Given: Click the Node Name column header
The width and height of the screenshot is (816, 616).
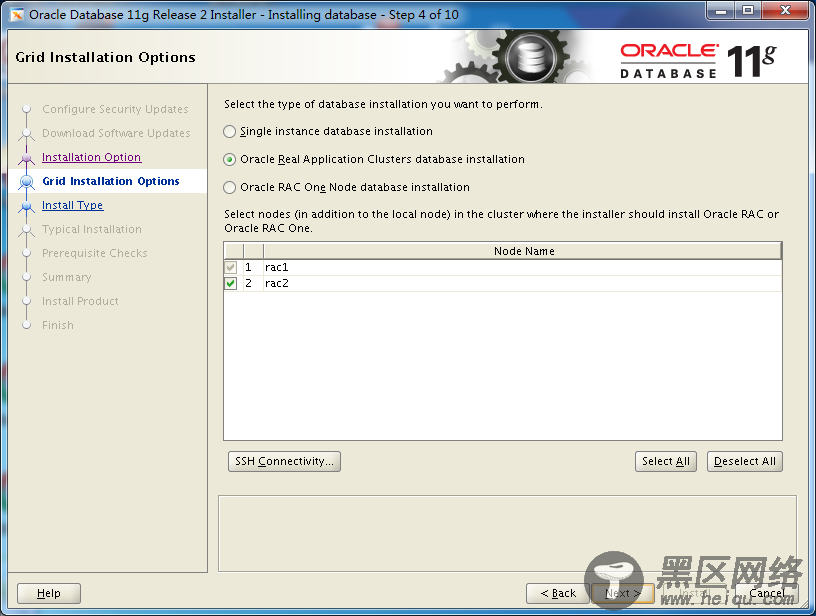Looking at the screenshot, I should (x=523, y=251).
